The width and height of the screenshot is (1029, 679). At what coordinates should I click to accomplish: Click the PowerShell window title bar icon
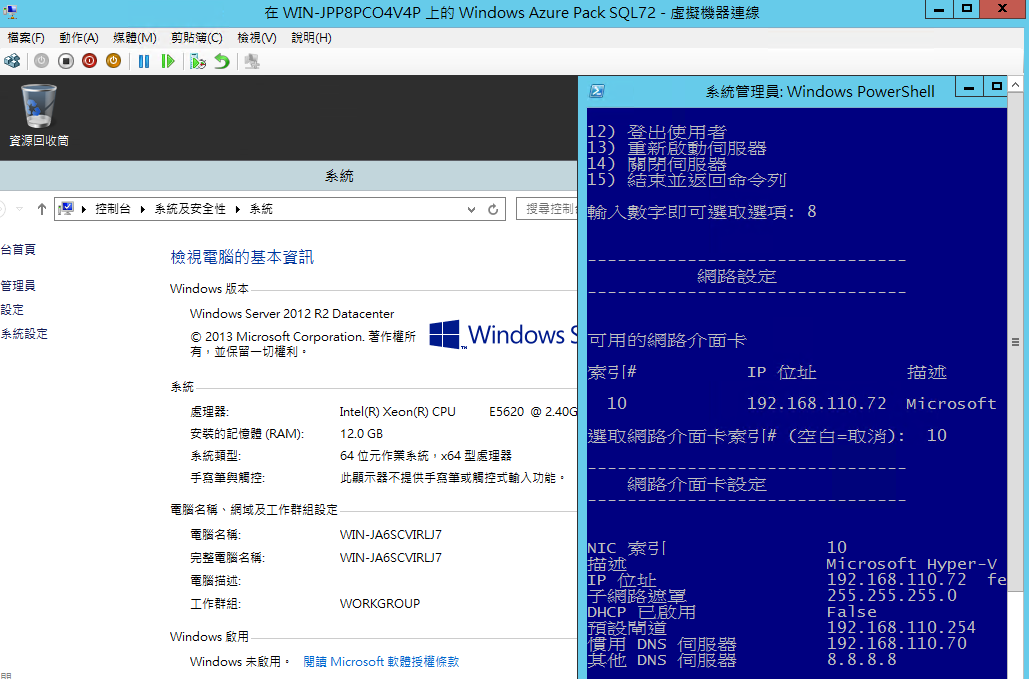(597, 91)
